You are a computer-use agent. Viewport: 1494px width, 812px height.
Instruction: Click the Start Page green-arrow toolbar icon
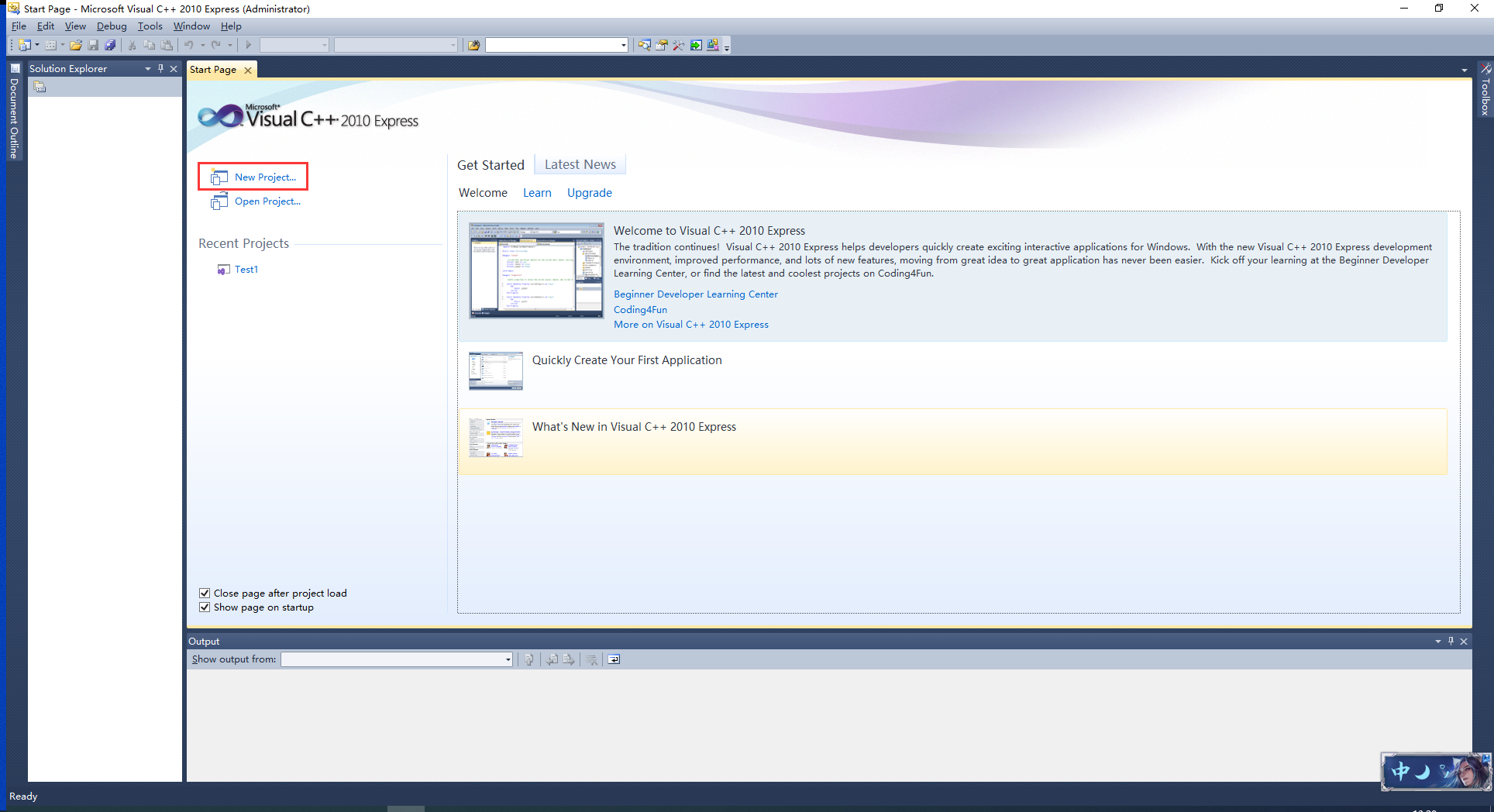(696, 45)
